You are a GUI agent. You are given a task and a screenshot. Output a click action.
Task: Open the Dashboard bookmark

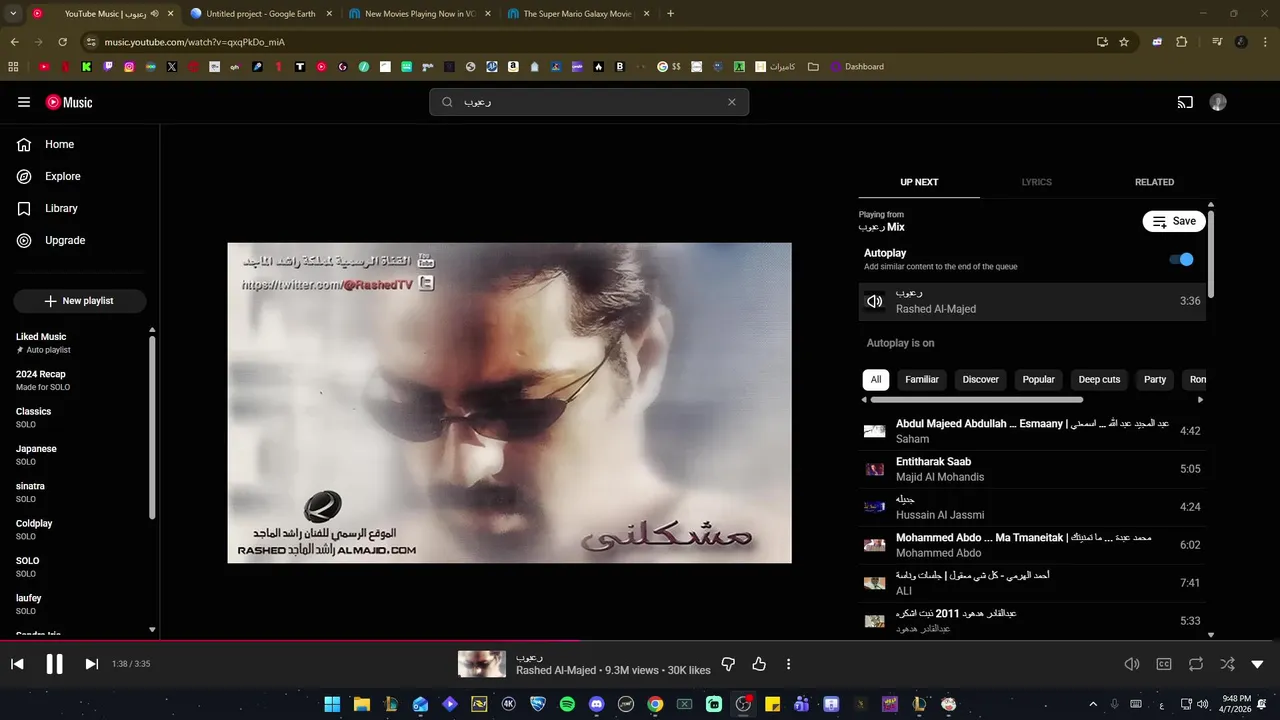tap(857, 67)
